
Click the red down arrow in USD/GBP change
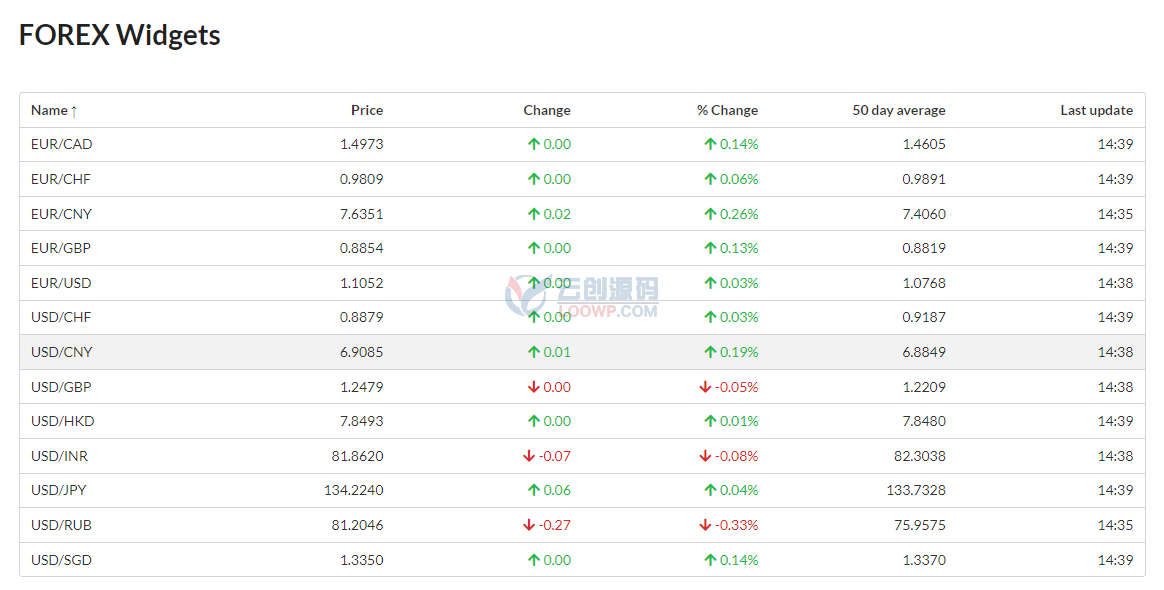pyautogui.click(x=533, y=387)
